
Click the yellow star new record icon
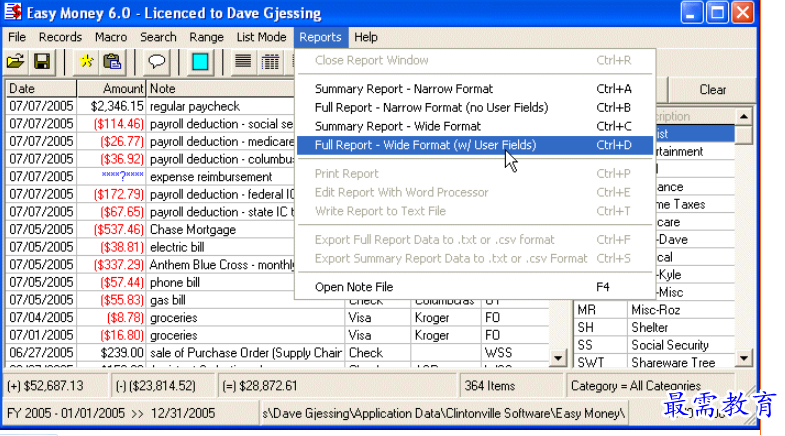(86, 62)
